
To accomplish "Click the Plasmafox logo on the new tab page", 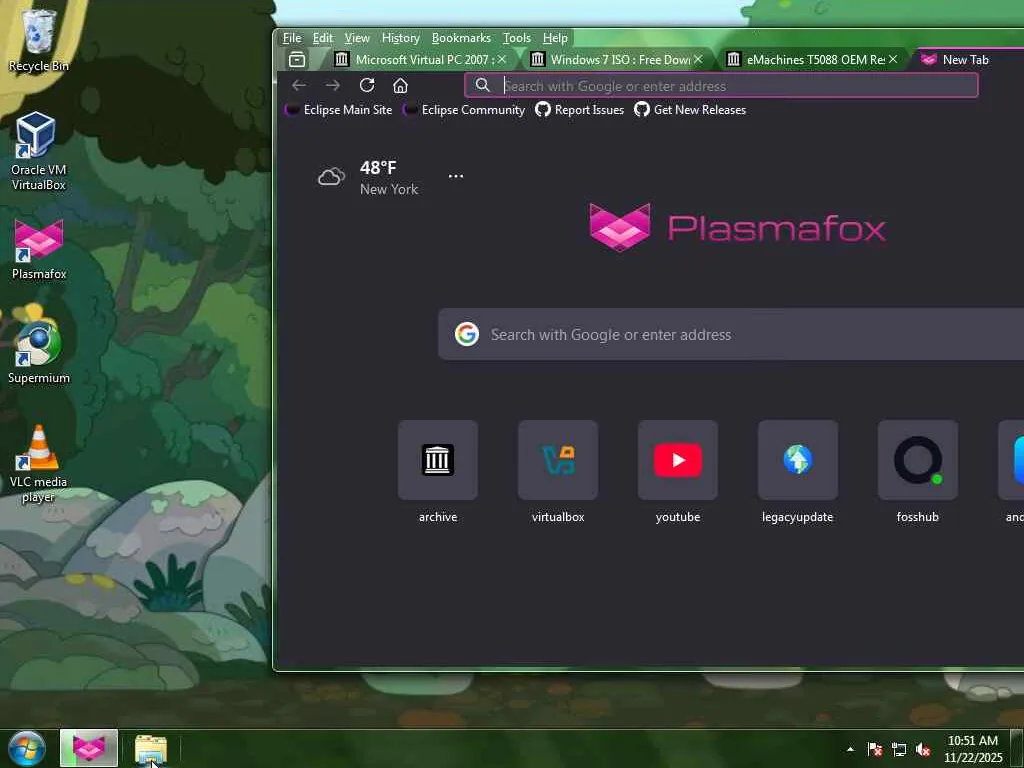I will click(x=737, y=228).
